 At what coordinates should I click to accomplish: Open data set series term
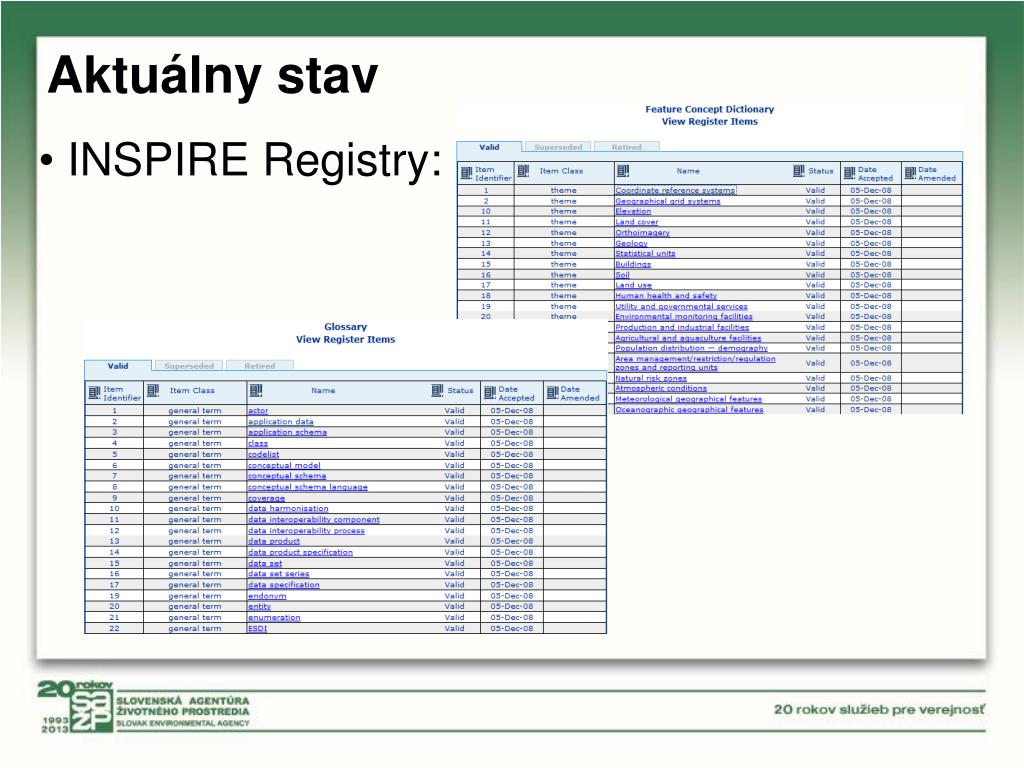click(278, 574)
